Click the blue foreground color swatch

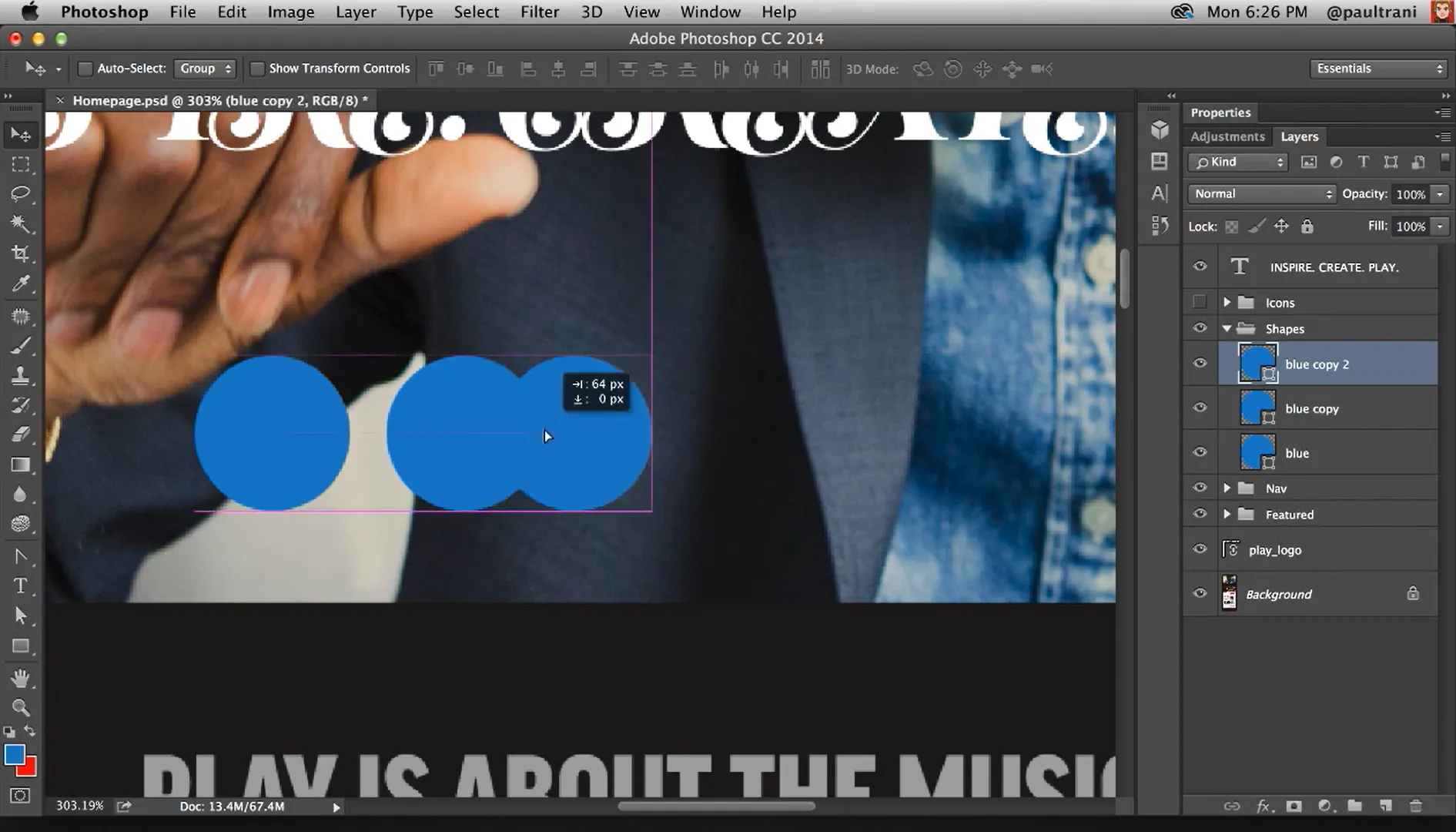pyautogui.click(x=15, y=755)
